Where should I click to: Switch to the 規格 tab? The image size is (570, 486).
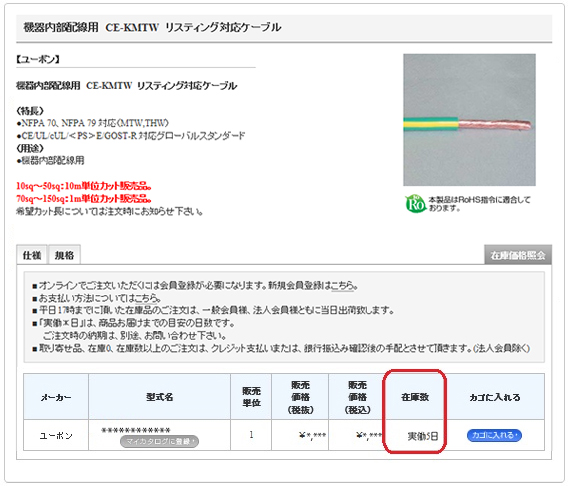(64, 256)
